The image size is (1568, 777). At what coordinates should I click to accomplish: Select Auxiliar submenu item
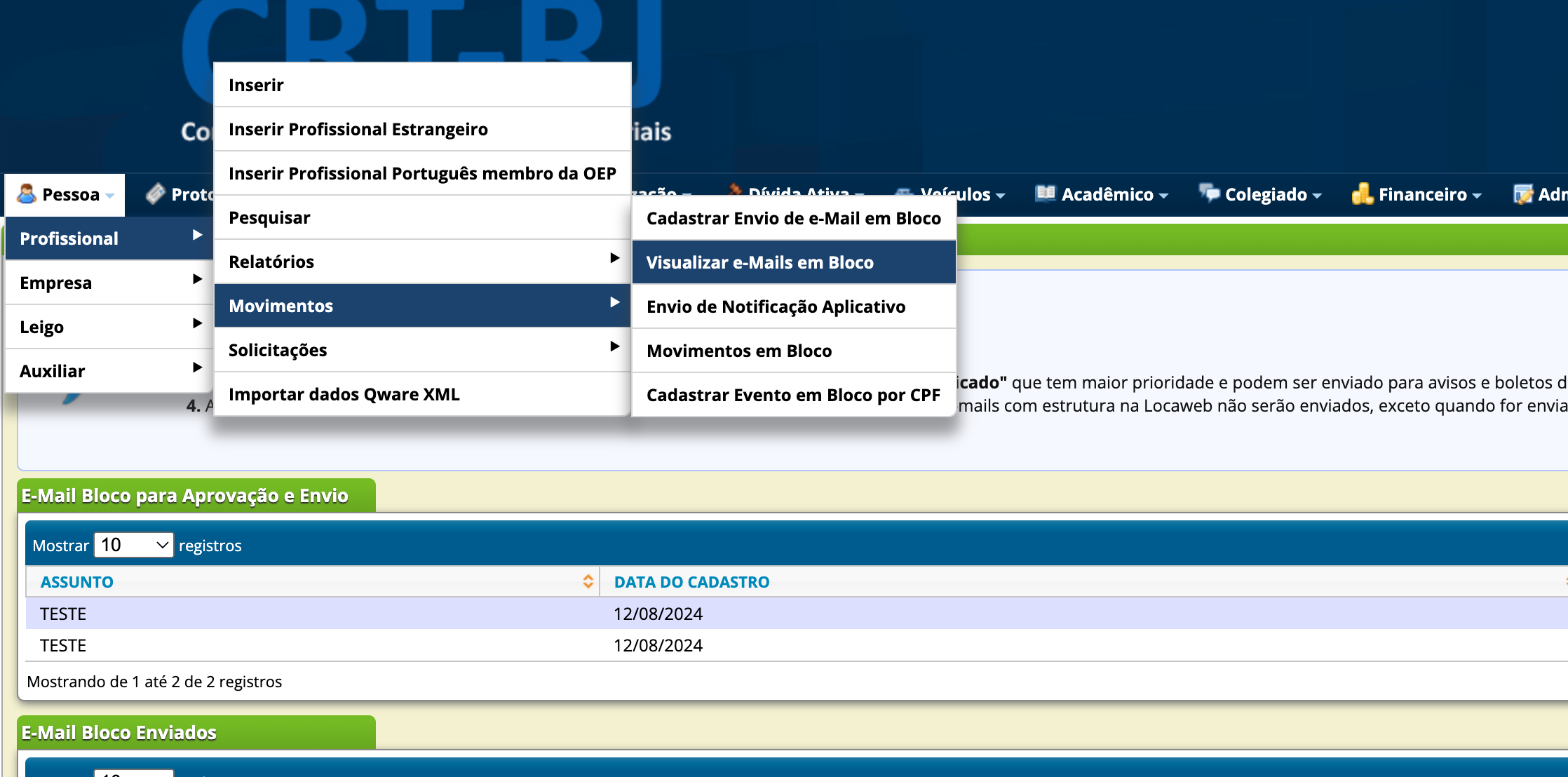coord(109,371)
